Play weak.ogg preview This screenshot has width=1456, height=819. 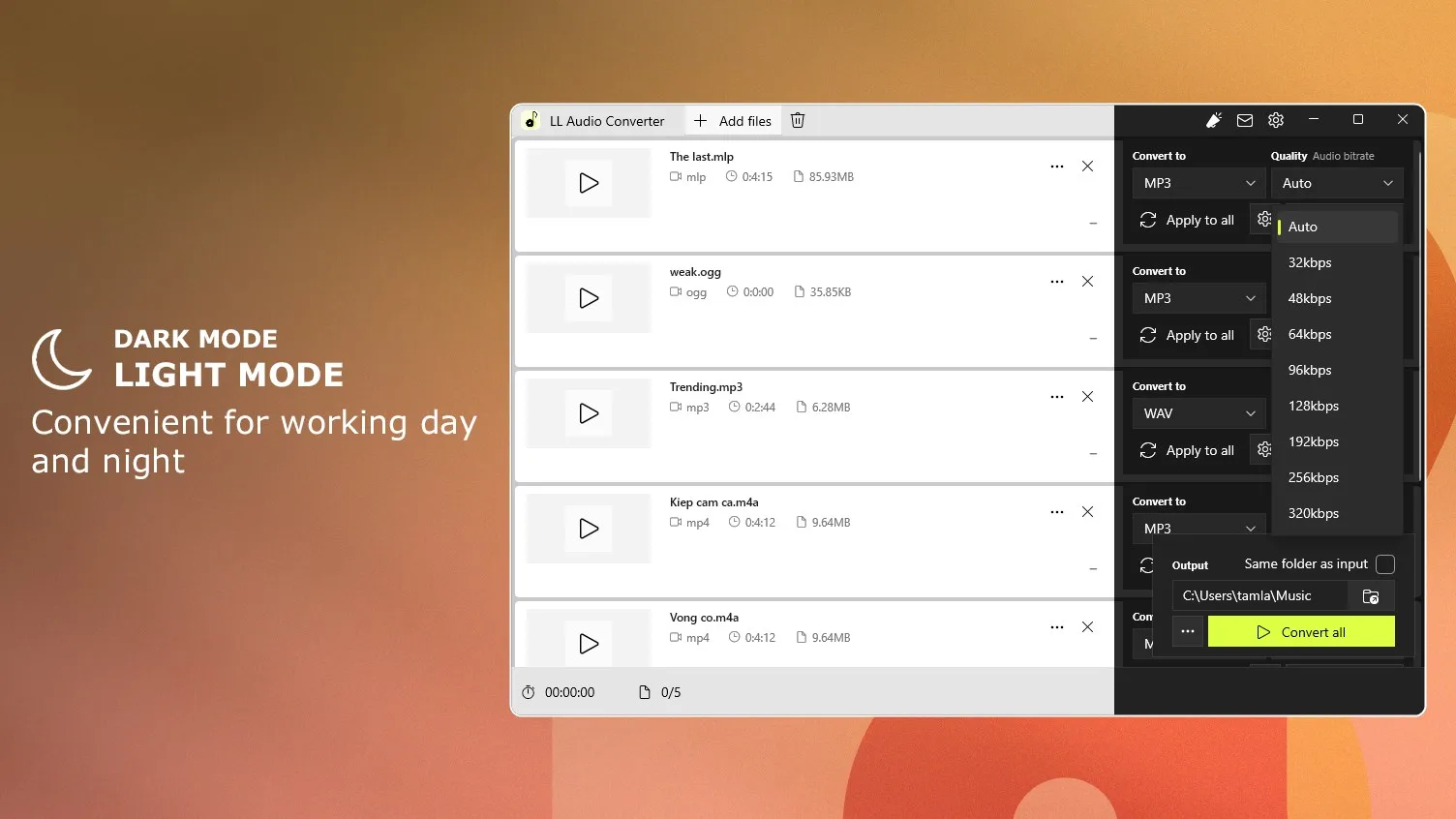tap(589, 298)
